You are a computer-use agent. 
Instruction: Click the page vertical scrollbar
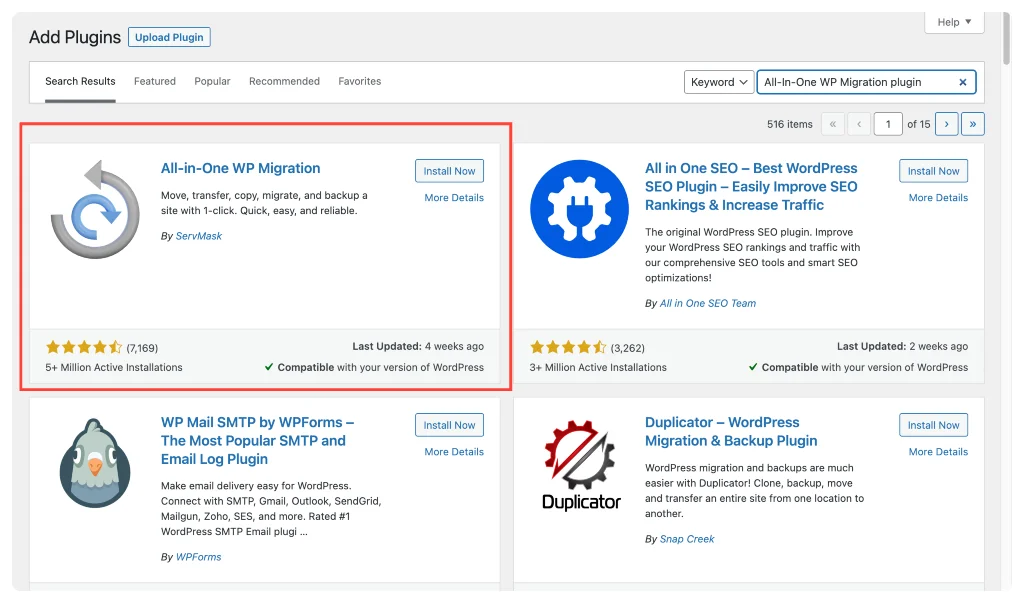tap(1006, 39)
